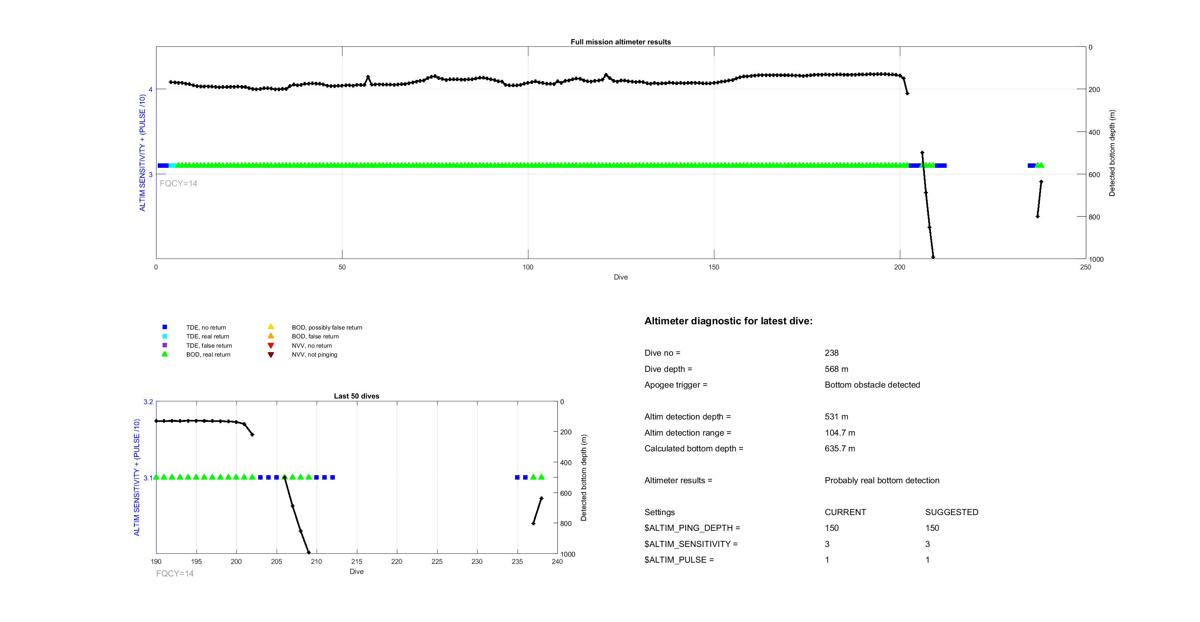Click the current ALTIM_SENSITIVITY value 3
1200x622 pixels.
pyautogui.click(x=828, y=544)
